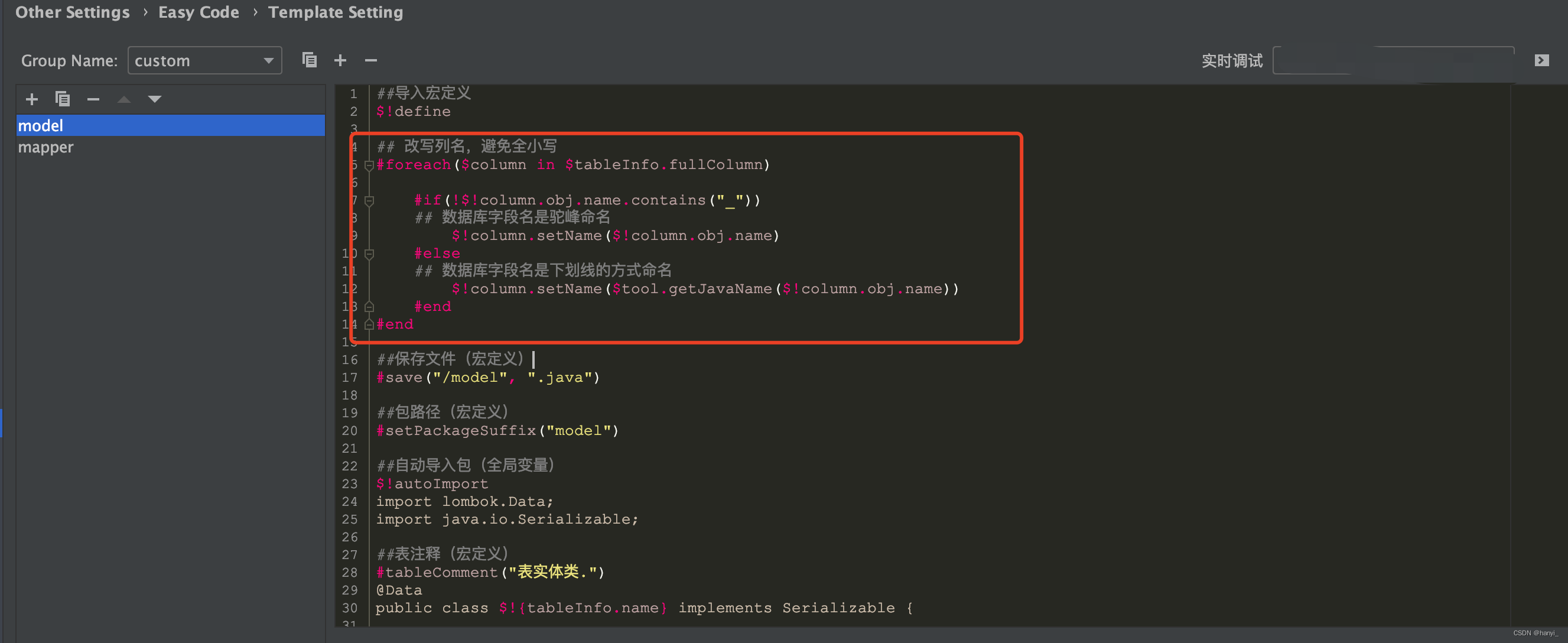Click the outer #end fold marker on line 14
This screenshot has height=643, width=1568.
[369, 324]
